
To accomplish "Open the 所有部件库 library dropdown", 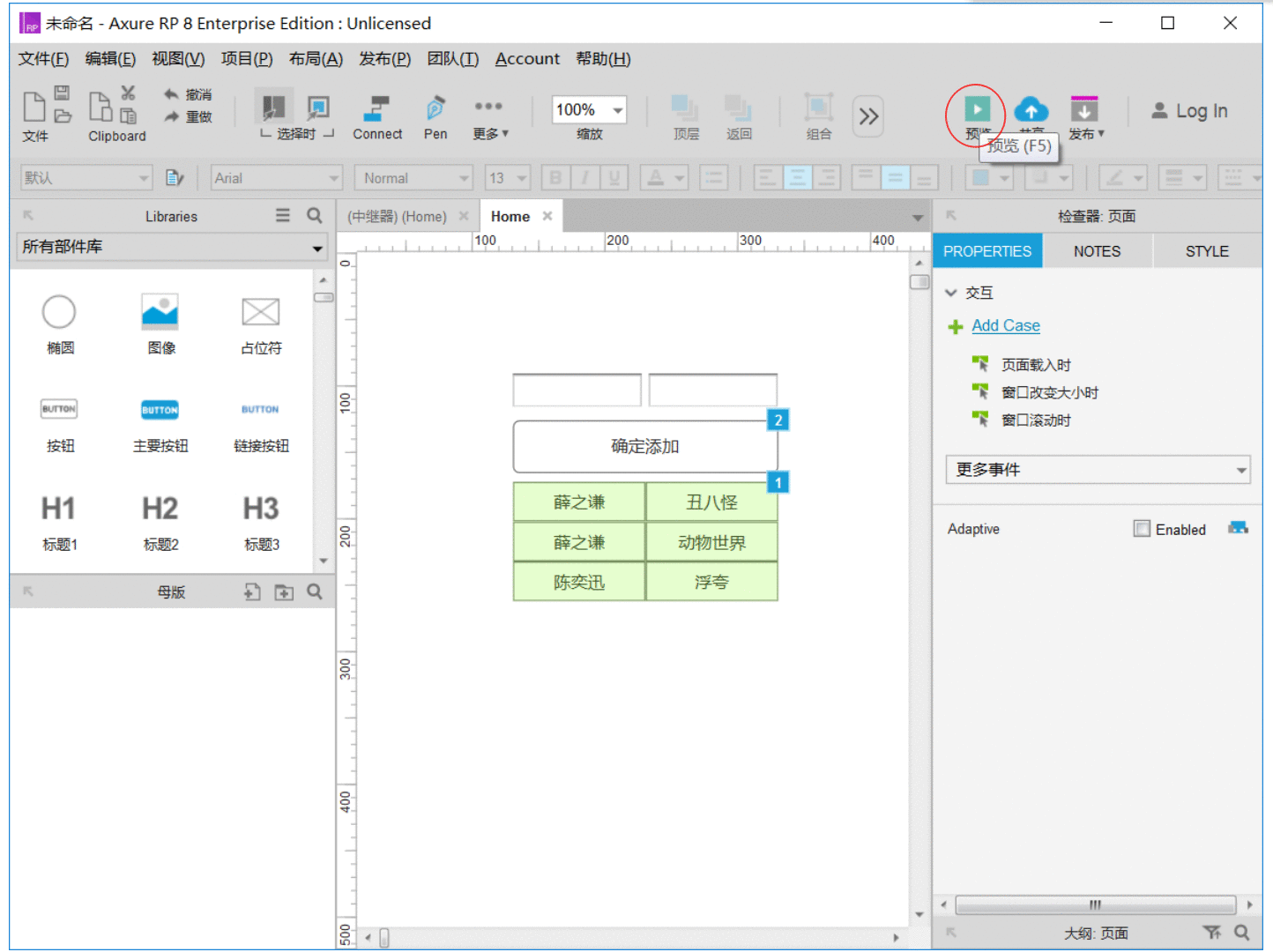I will (172, 248).
